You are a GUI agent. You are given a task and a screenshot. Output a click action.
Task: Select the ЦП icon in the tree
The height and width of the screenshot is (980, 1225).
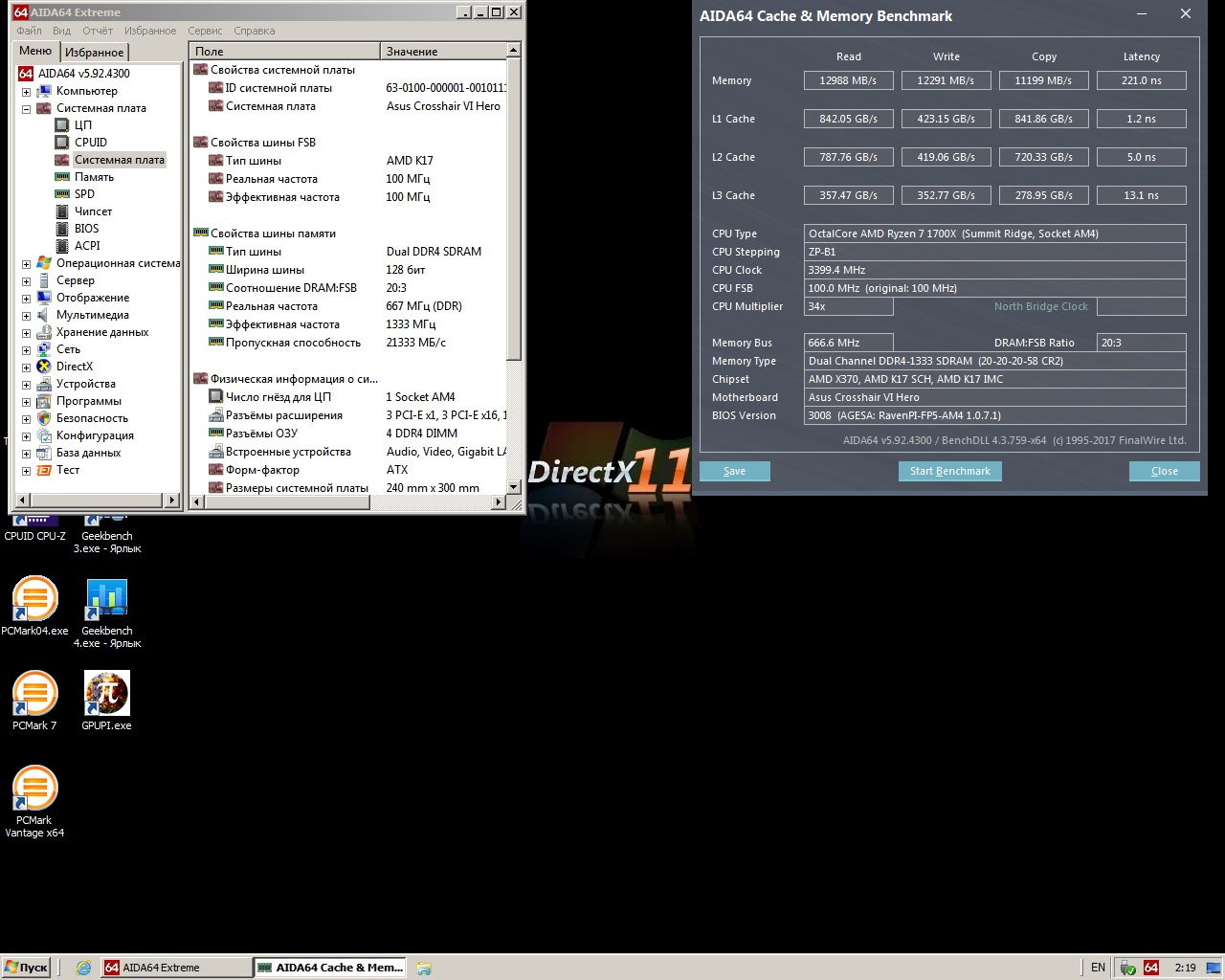[x=61, y=125]
